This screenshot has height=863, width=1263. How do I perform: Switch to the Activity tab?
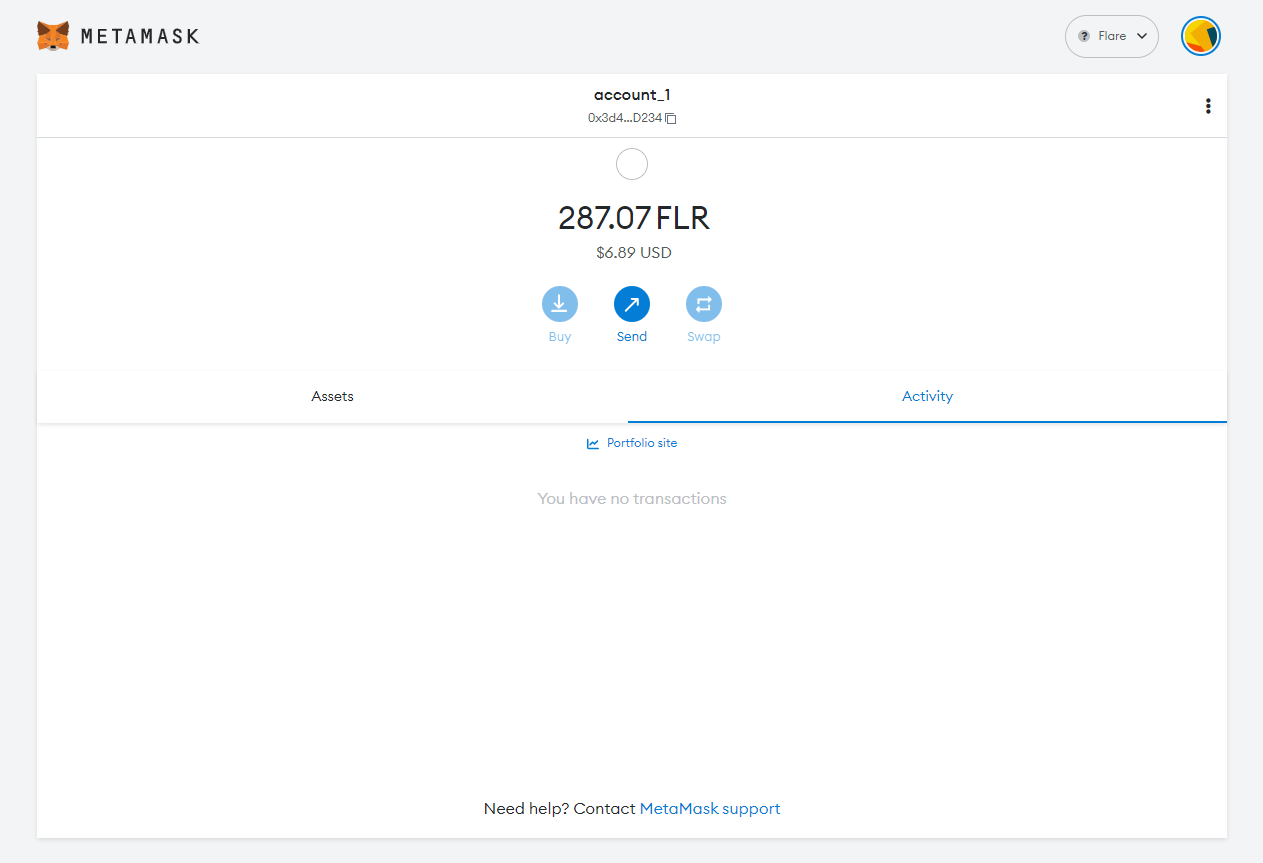pyautogui.click(x=927, y=396)
